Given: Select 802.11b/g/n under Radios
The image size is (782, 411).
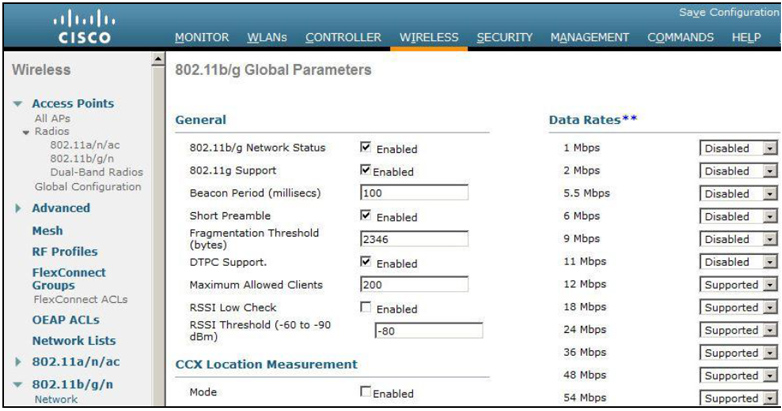Looking at the screenshot, I should tap(82, 159).
